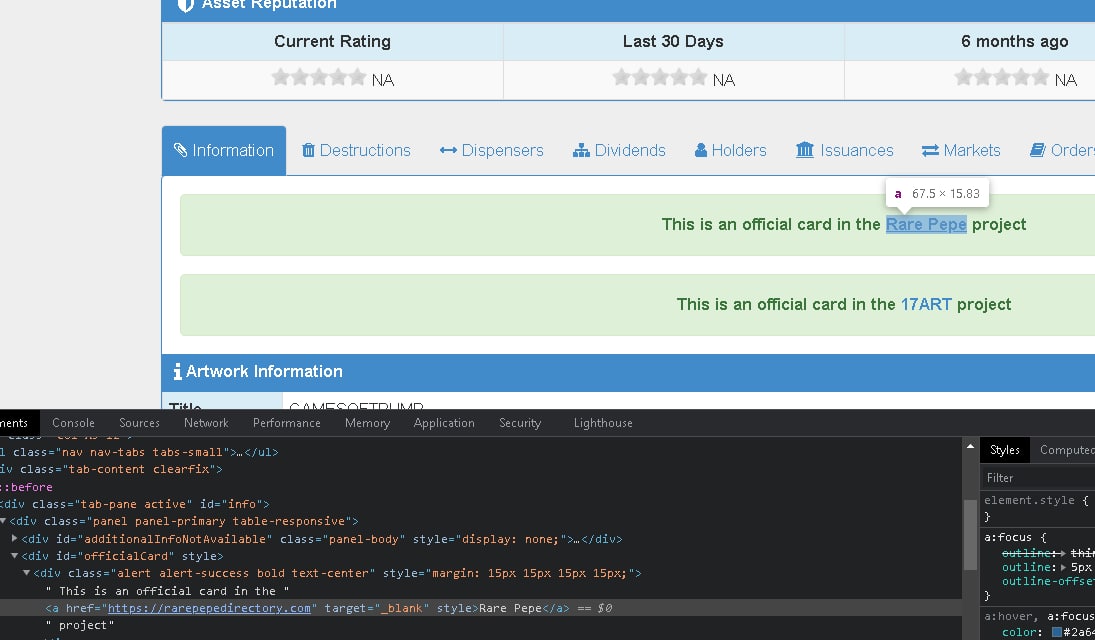Click the Elements panel scroll up arrow
The image size is (1095, 640).
970,446
